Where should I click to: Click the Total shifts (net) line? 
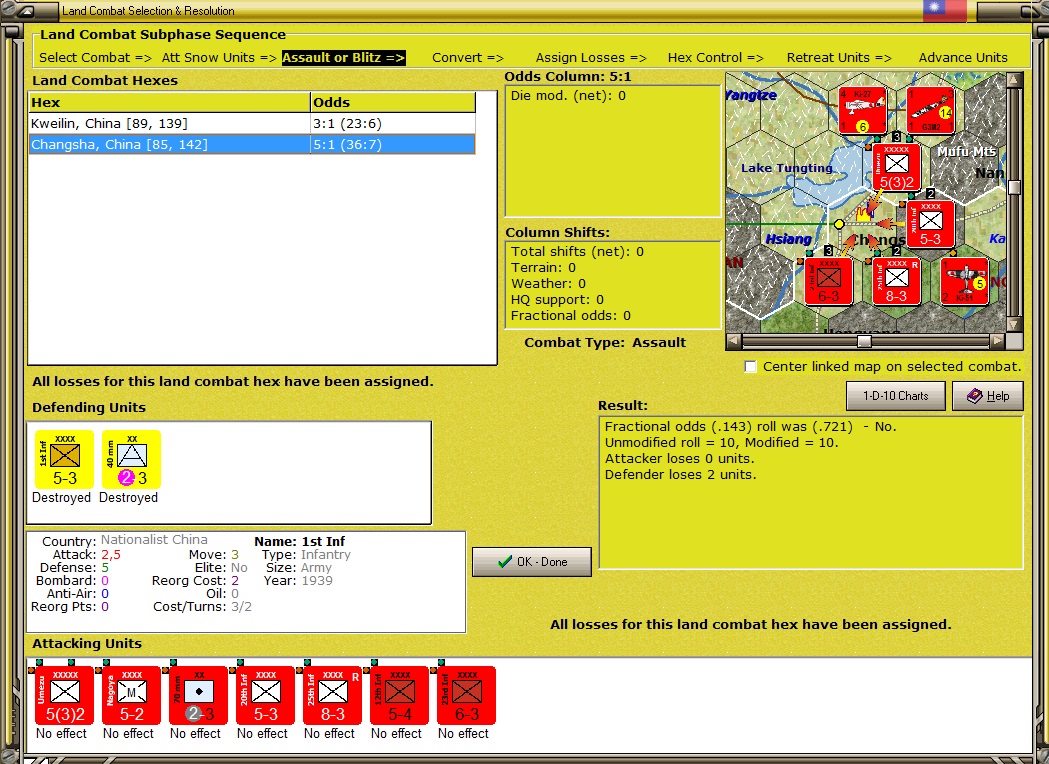(x=577, y=252)
